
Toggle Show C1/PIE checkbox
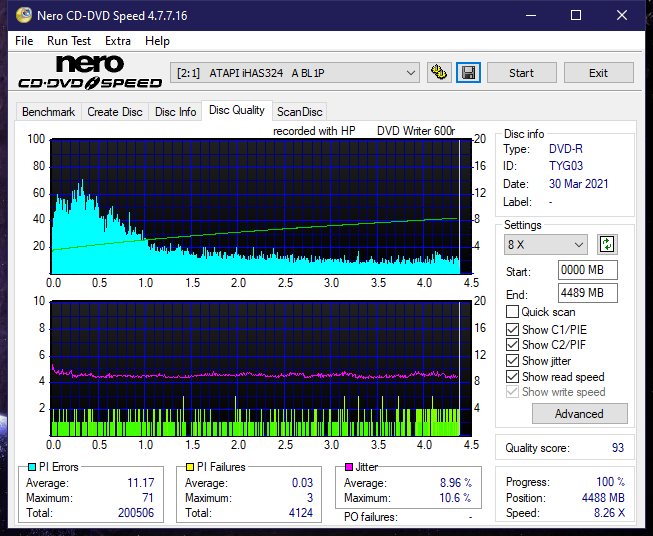pos(512,329)
